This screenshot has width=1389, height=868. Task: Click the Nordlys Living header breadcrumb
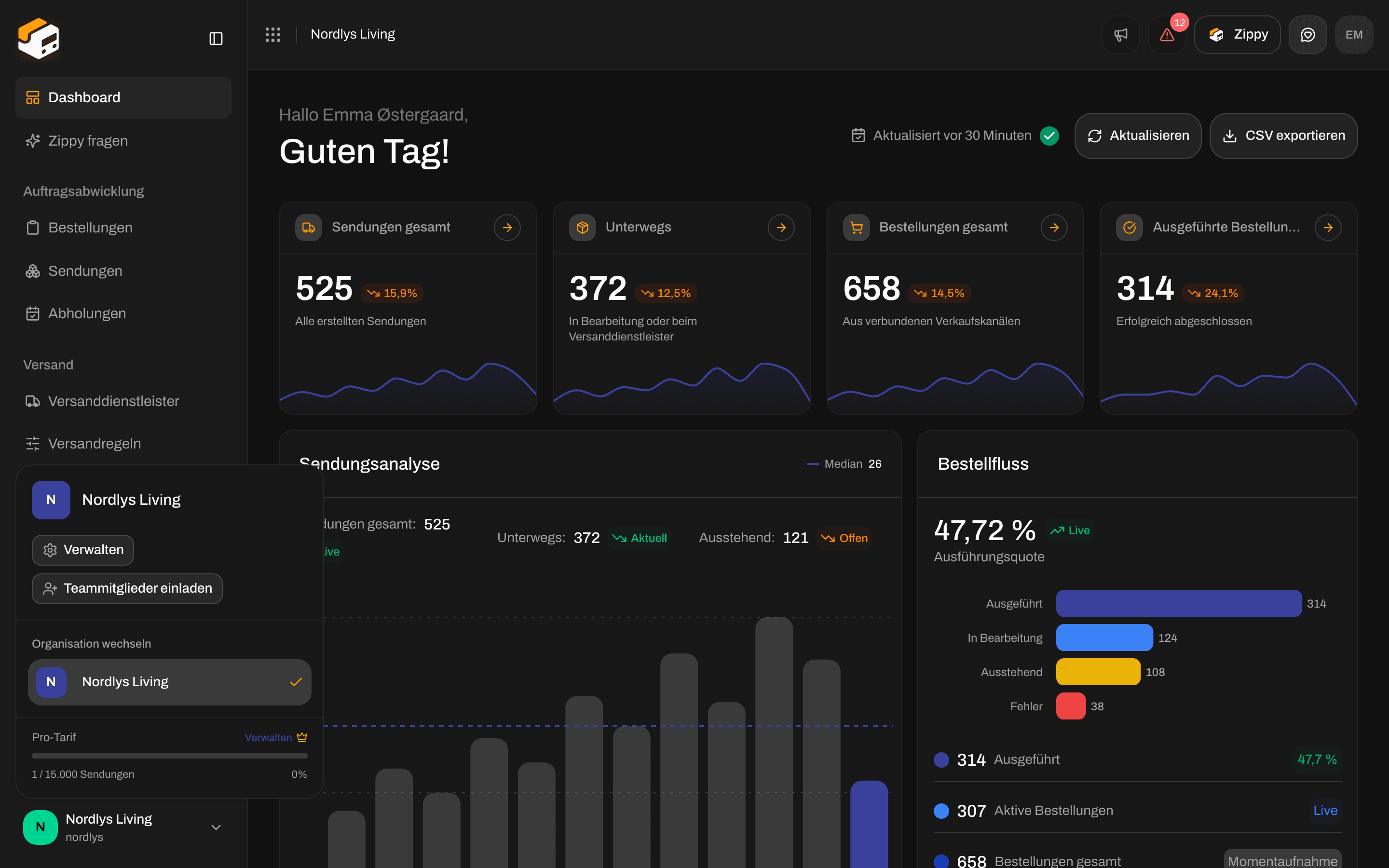click(x=353, y=34)
